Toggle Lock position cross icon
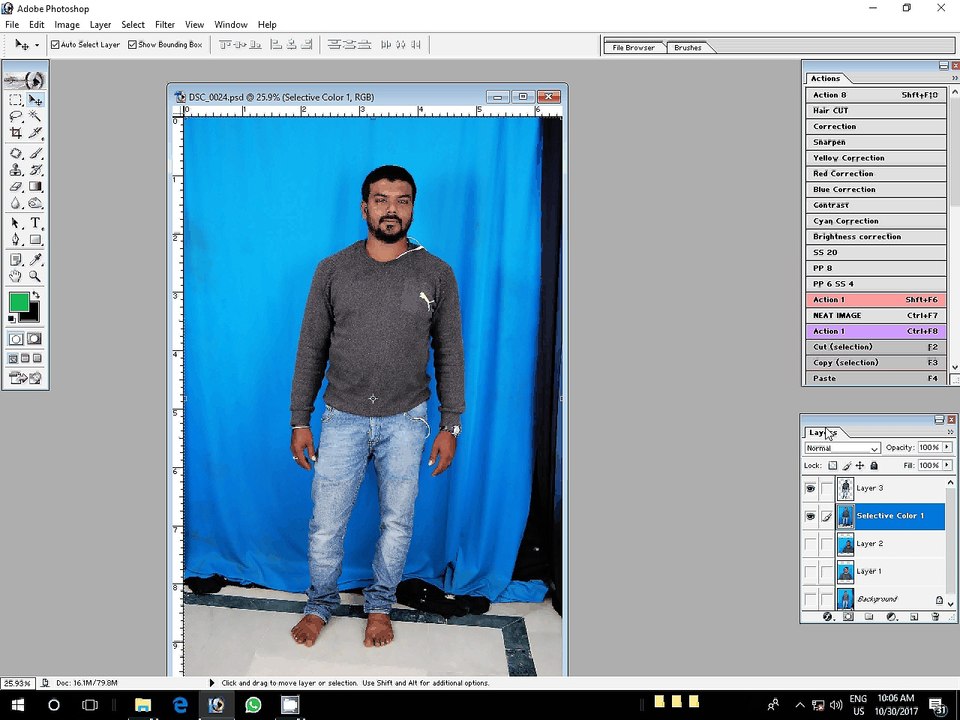 pyautogui.click(x=860, y=466)
